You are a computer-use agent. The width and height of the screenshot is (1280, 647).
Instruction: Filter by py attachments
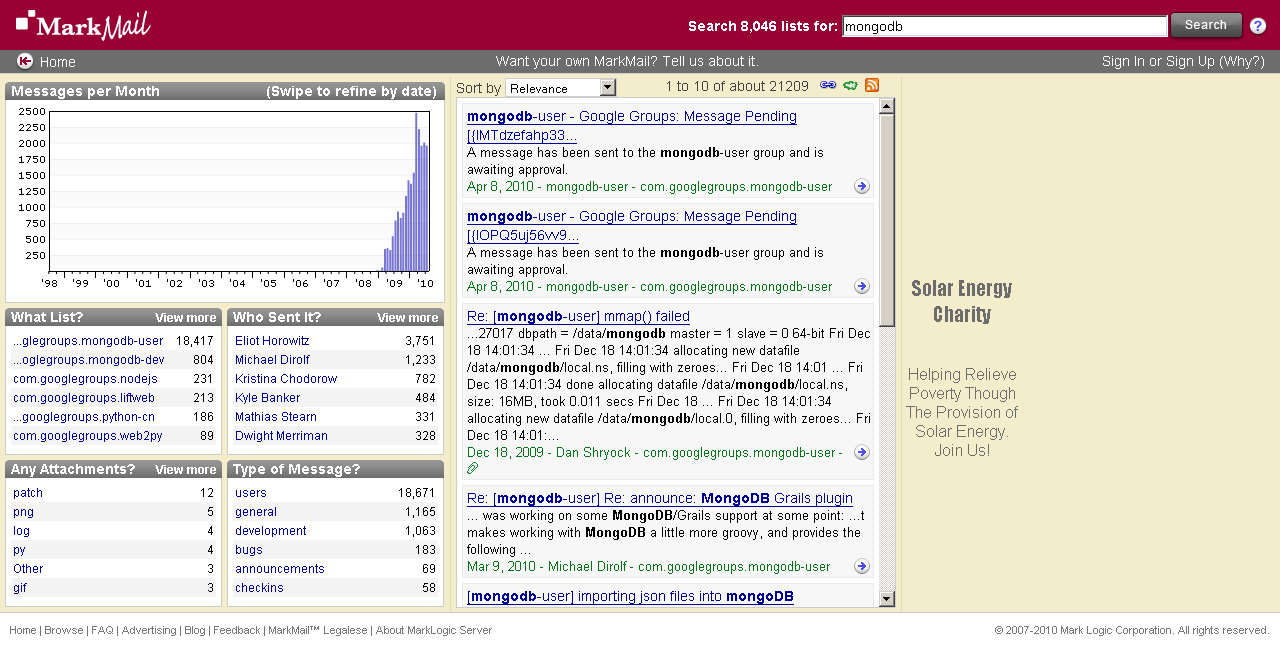(x=19, y=550)
